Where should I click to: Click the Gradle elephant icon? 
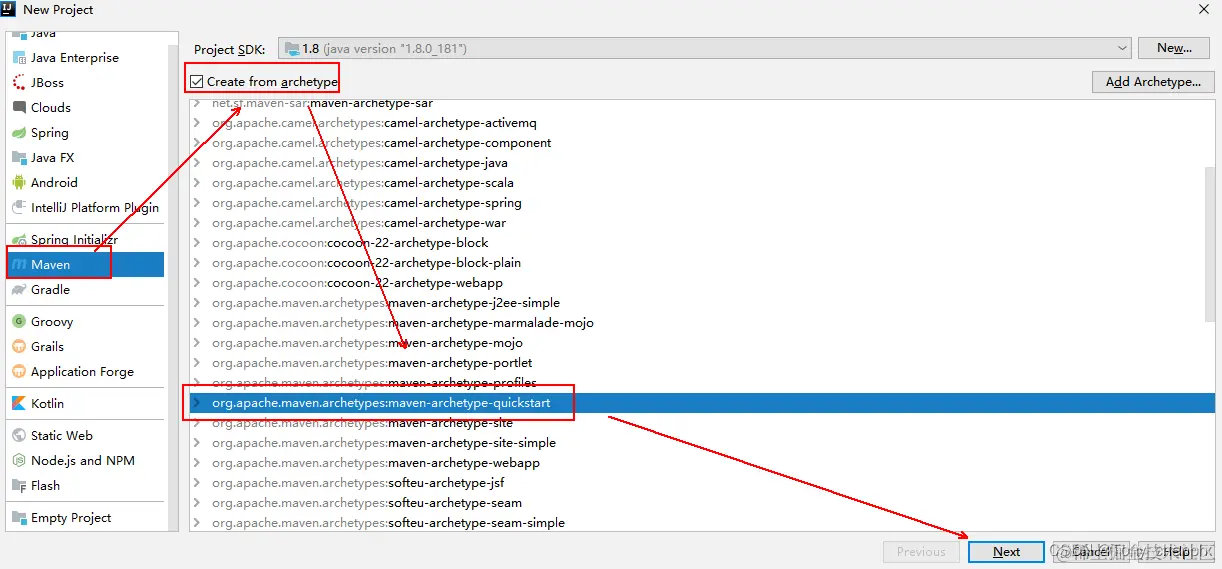pos(20,290)
